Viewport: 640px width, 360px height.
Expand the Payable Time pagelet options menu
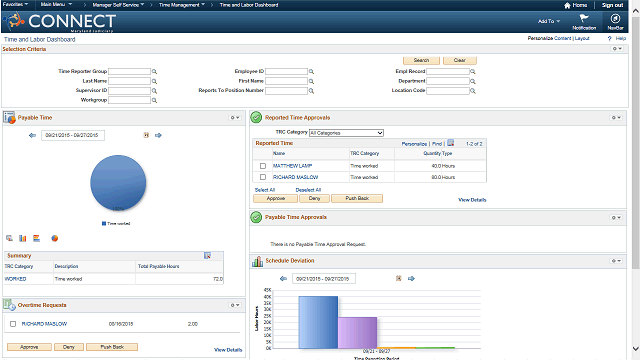click(x=235, y=118)
